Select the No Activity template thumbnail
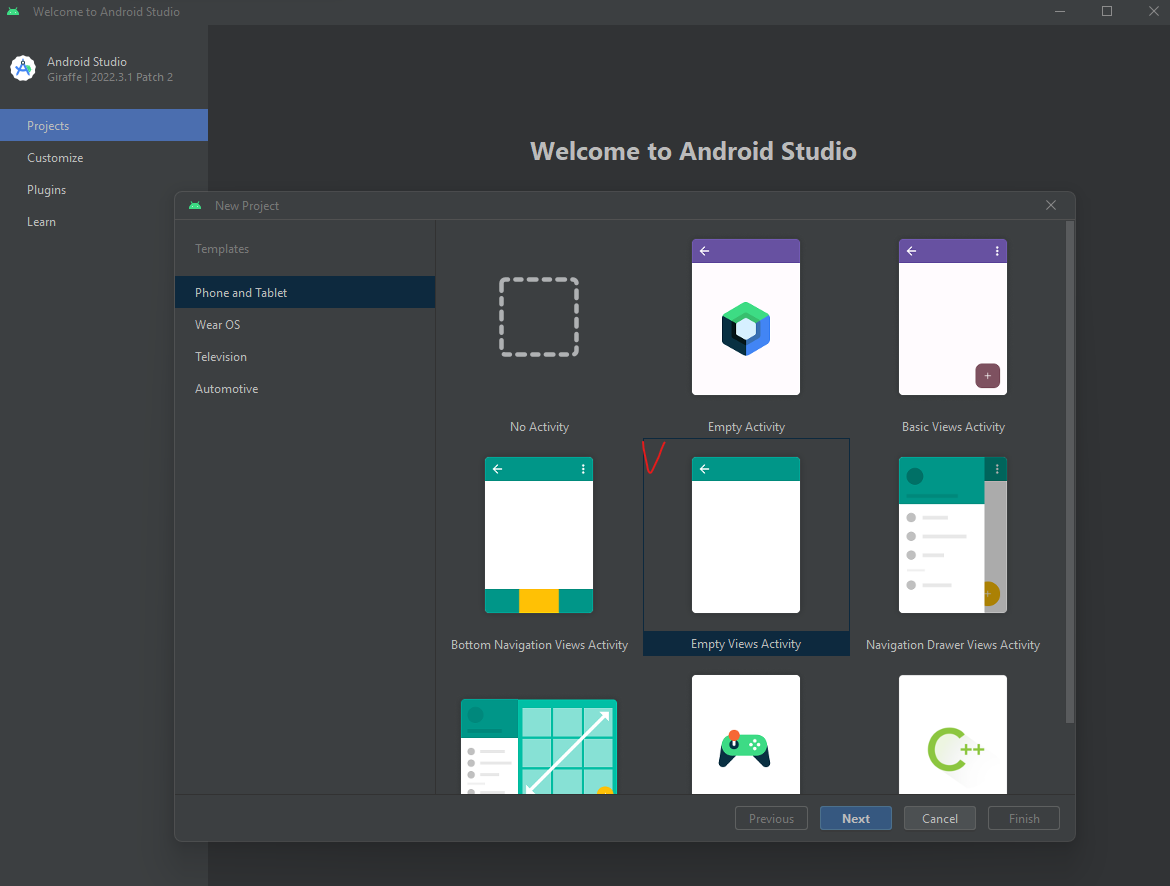 click(x=539, y=317)
